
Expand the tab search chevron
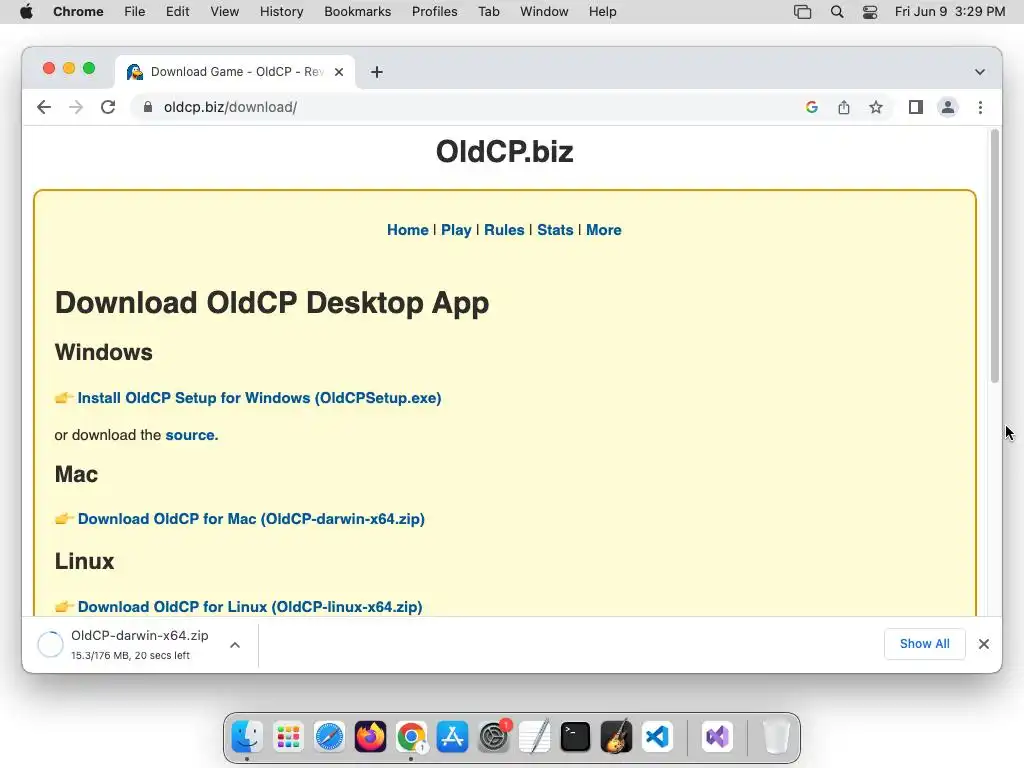[980, 72]
